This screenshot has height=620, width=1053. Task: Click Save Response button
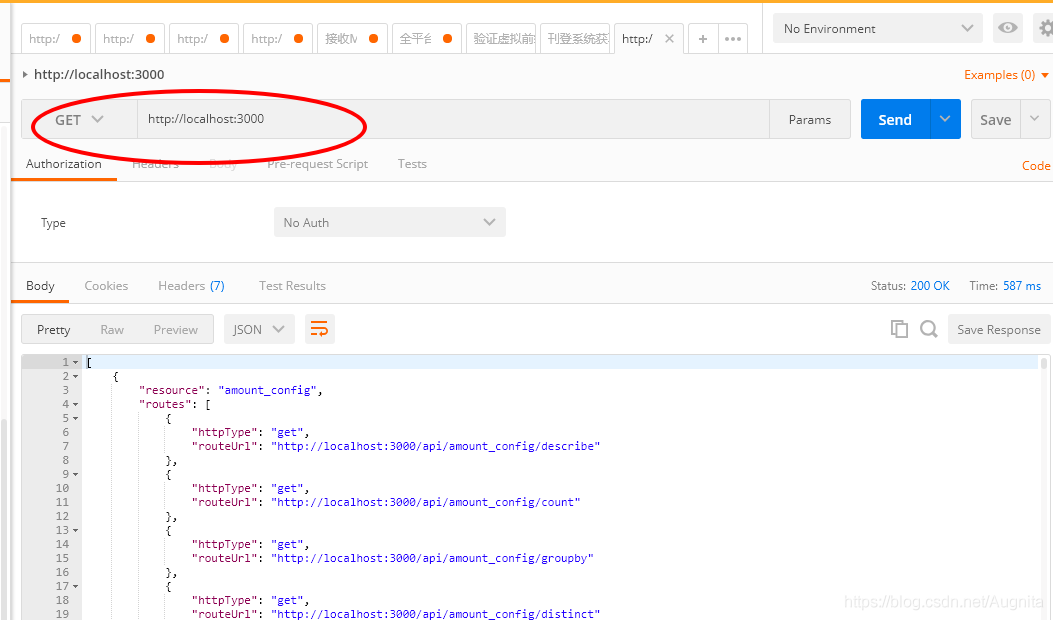pyautogui.click(x=999, y=329)
